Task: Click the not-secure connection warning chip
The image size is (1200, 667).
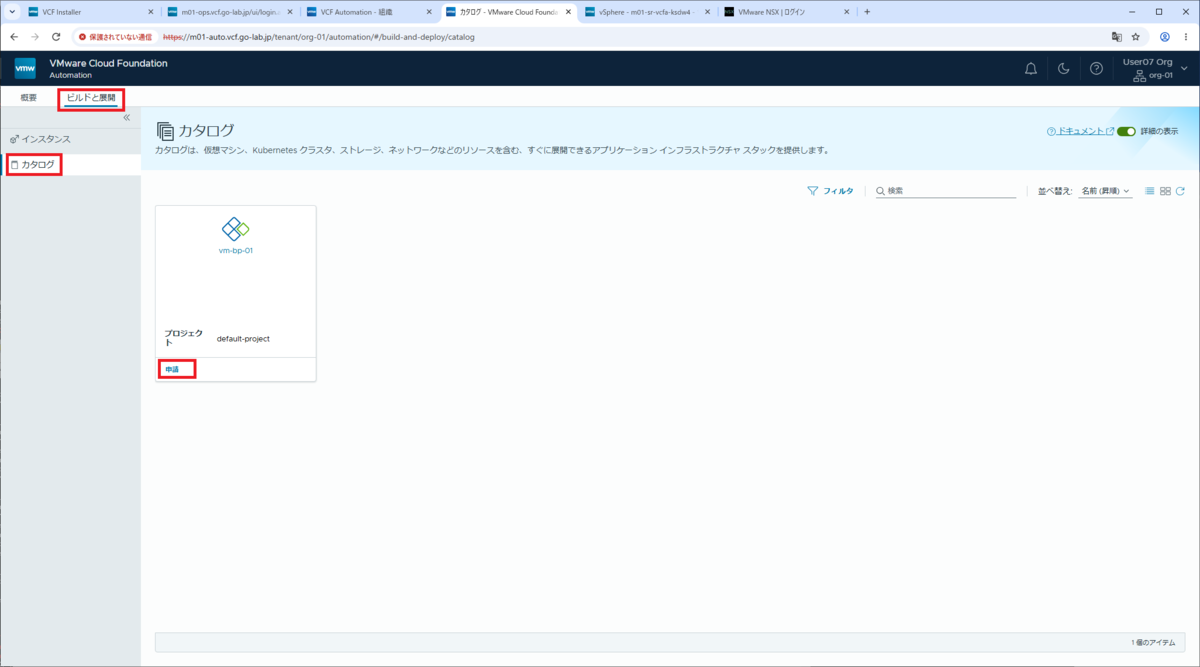Action: (x=115, y=37)
